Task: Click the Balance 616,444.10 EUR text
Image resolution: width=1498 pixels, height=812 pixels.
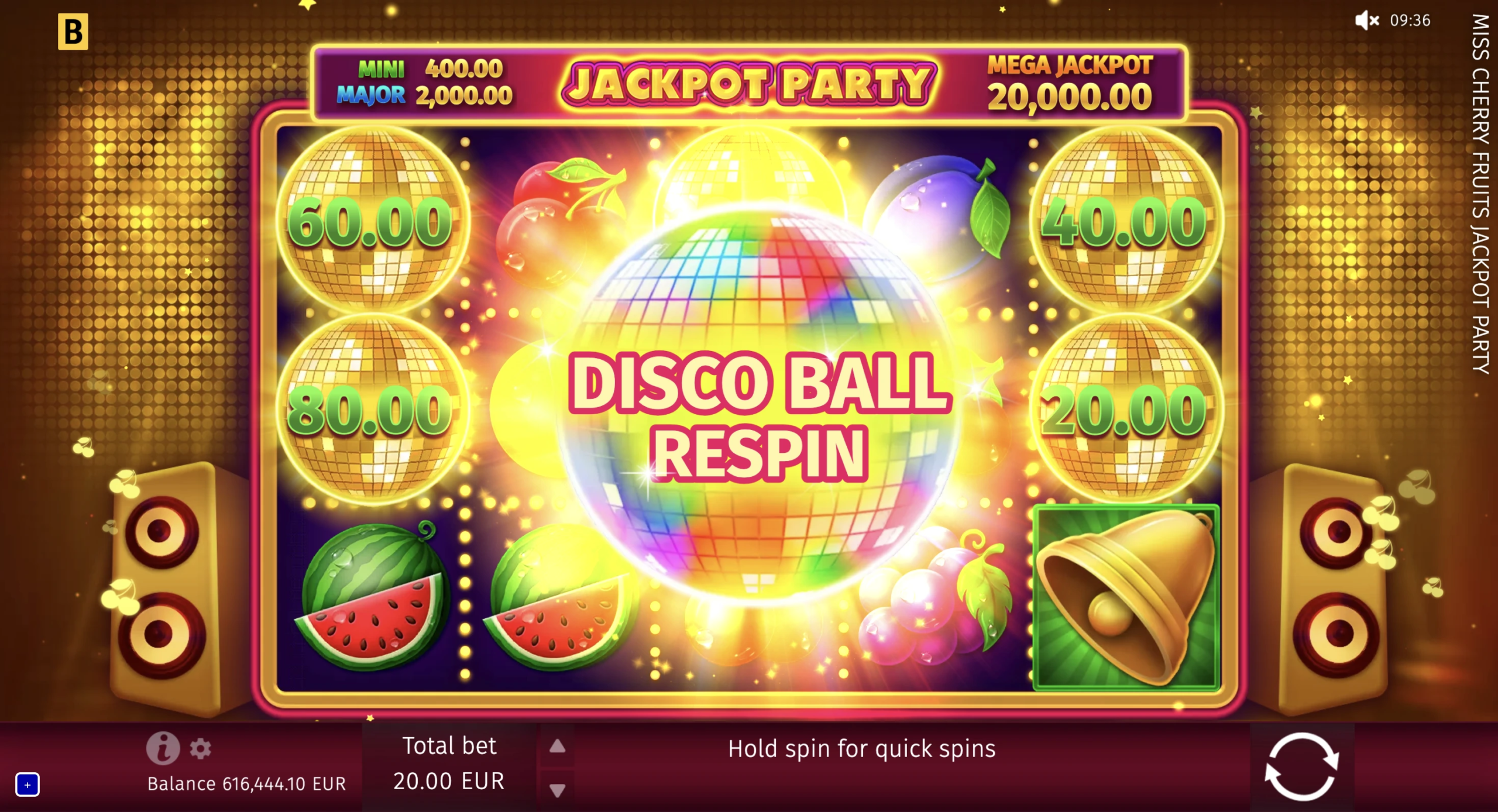Action: coord(246,784)
